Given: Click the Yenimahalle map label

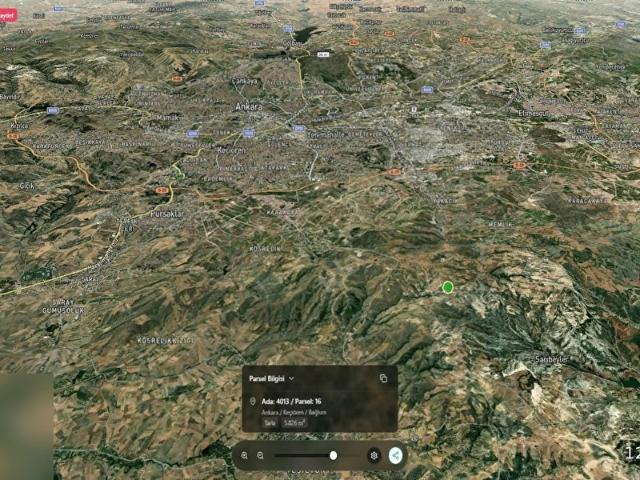Looking at the screenshot, I should coord(325,134).
